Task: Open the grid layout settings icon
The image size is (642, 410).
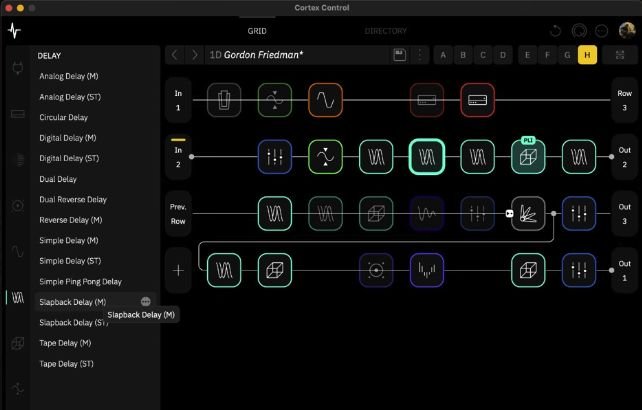Action: point(620,55)
